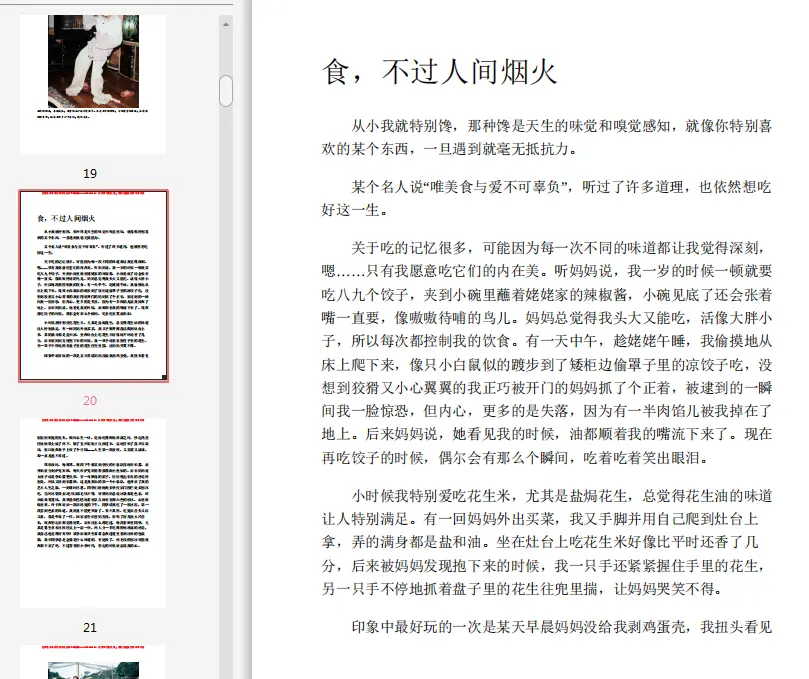Viewport: 809px width, 679px height.
Task: Open page 21 thumbnail
Action: (x=93, y=513)
